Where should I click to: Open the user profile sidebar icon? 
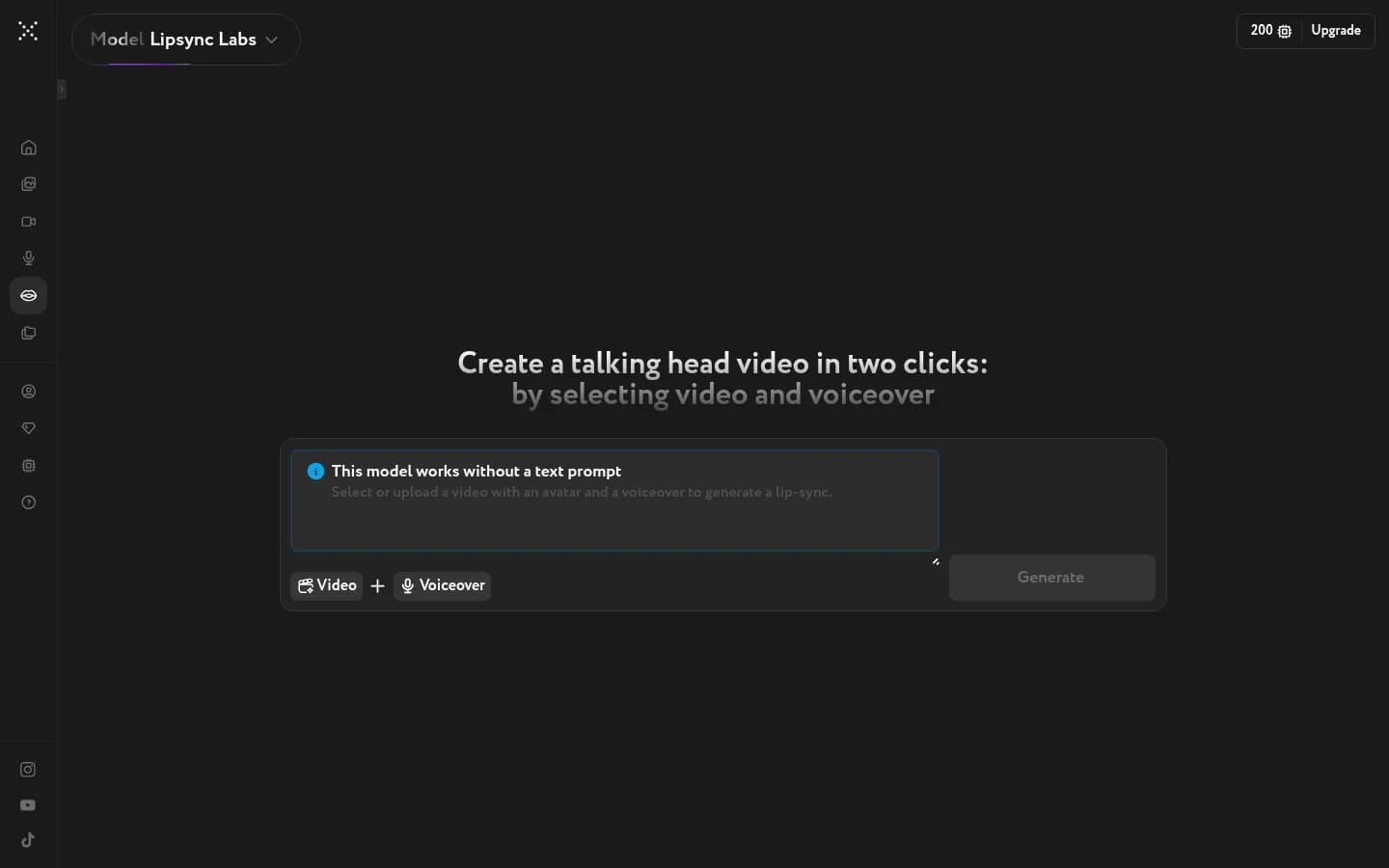pyautogui.click(x=28, y=392)
